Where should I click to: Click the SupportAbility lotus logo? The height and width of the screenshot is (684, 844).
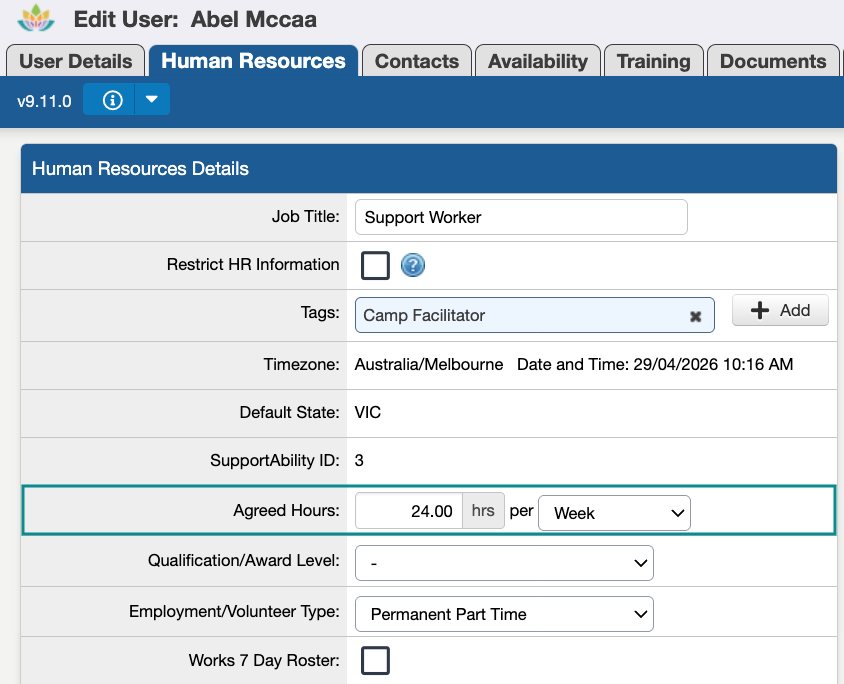(37, 18)
